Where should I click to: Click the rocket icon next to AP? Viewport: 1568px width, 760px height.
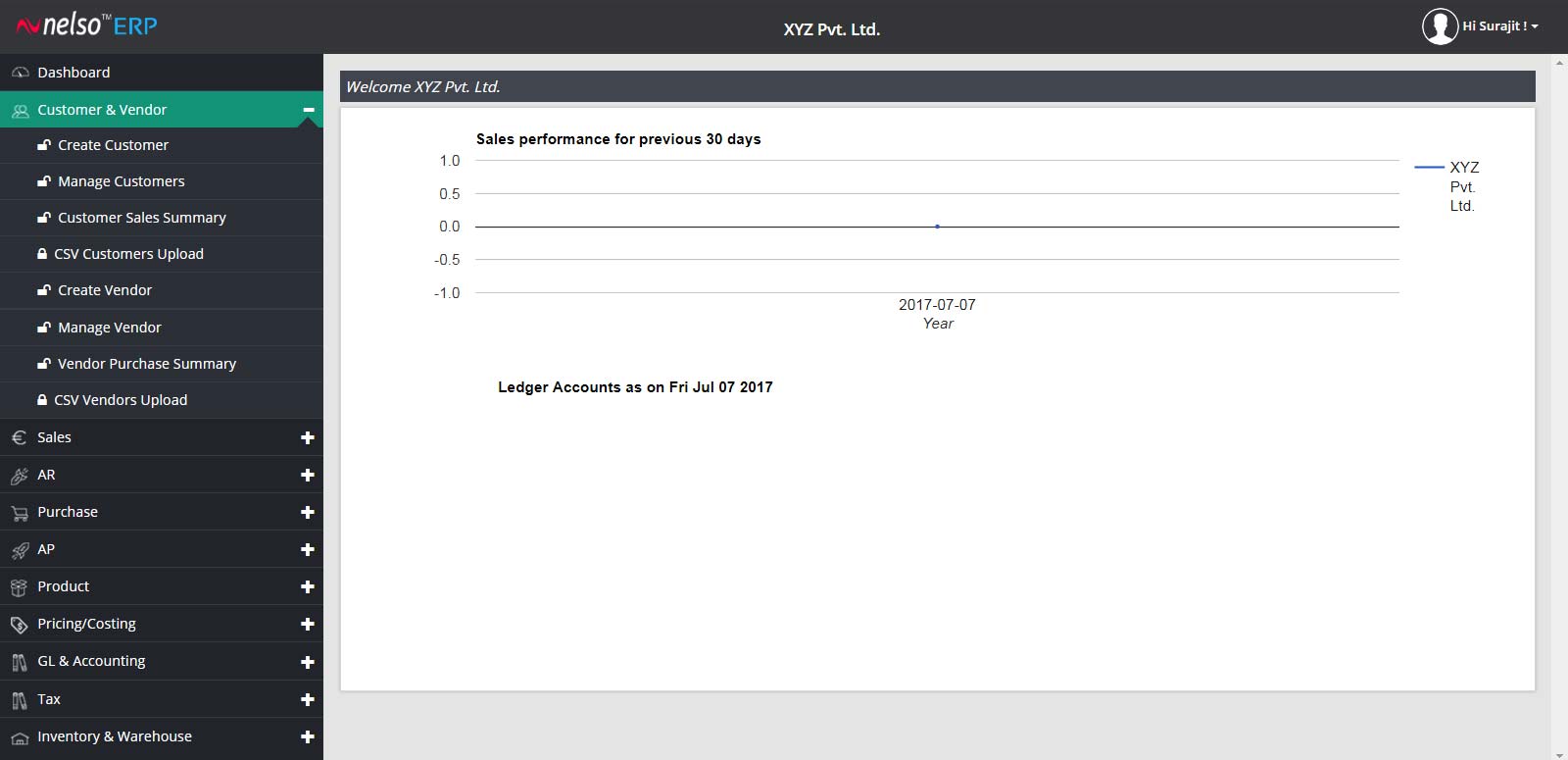click(x=20, y=550)
